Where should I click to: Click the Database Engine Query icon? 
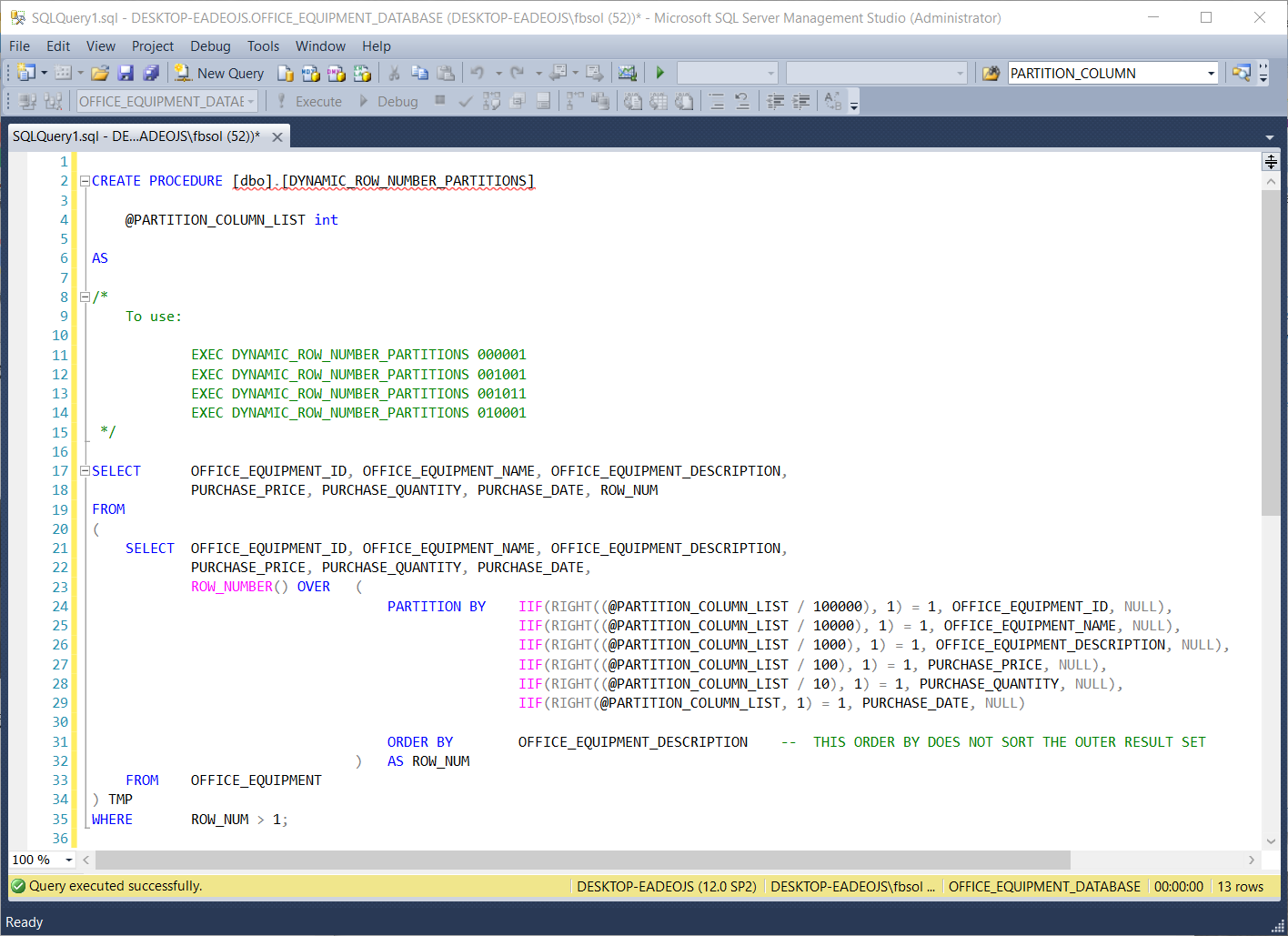tap(286, 74)
